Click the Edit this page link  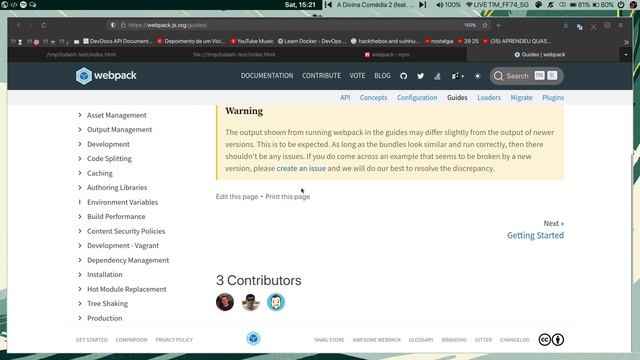[237, 197]
